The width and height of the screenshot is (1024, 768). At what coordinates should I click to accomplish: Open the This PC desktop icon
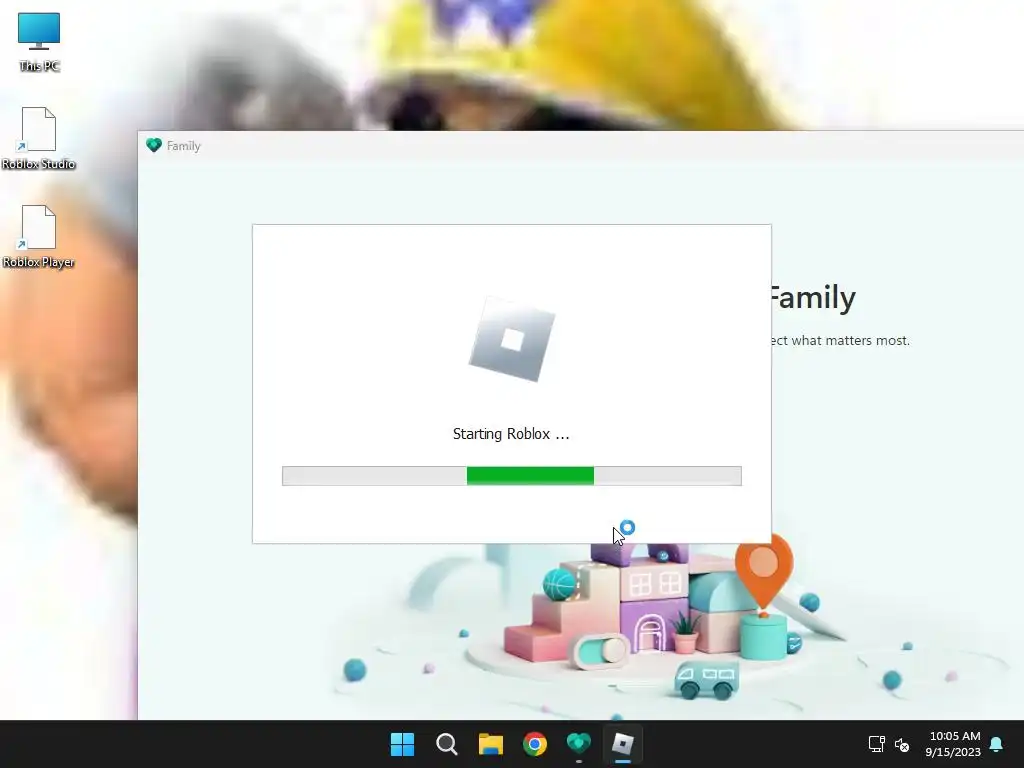click(39, 42)
